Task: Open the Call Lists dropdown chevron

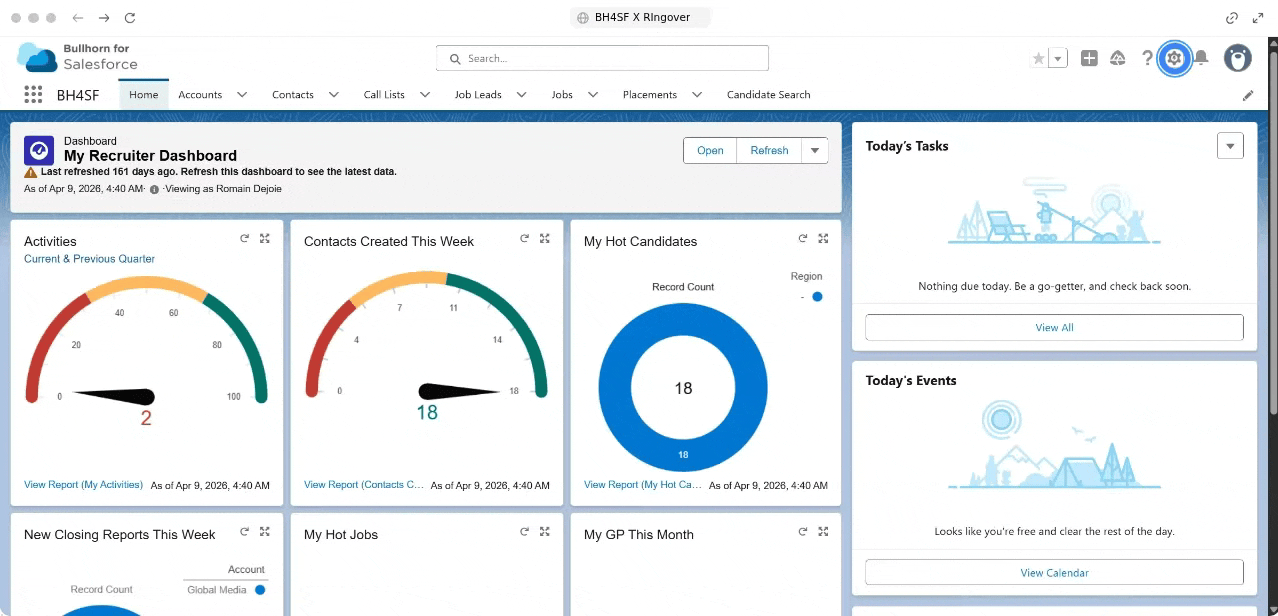Action: click(x=425, y=95)
